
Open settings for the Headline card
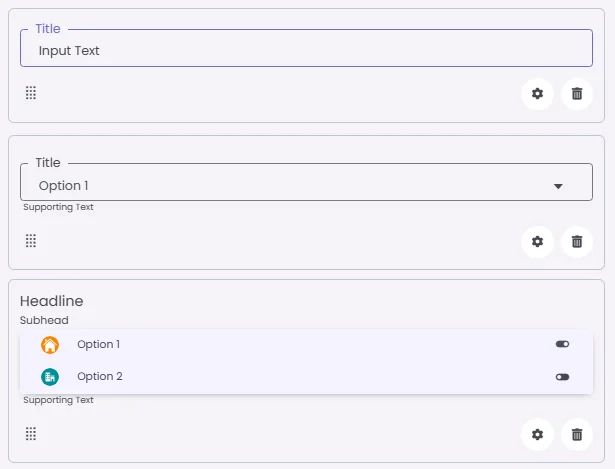[537, 434]
